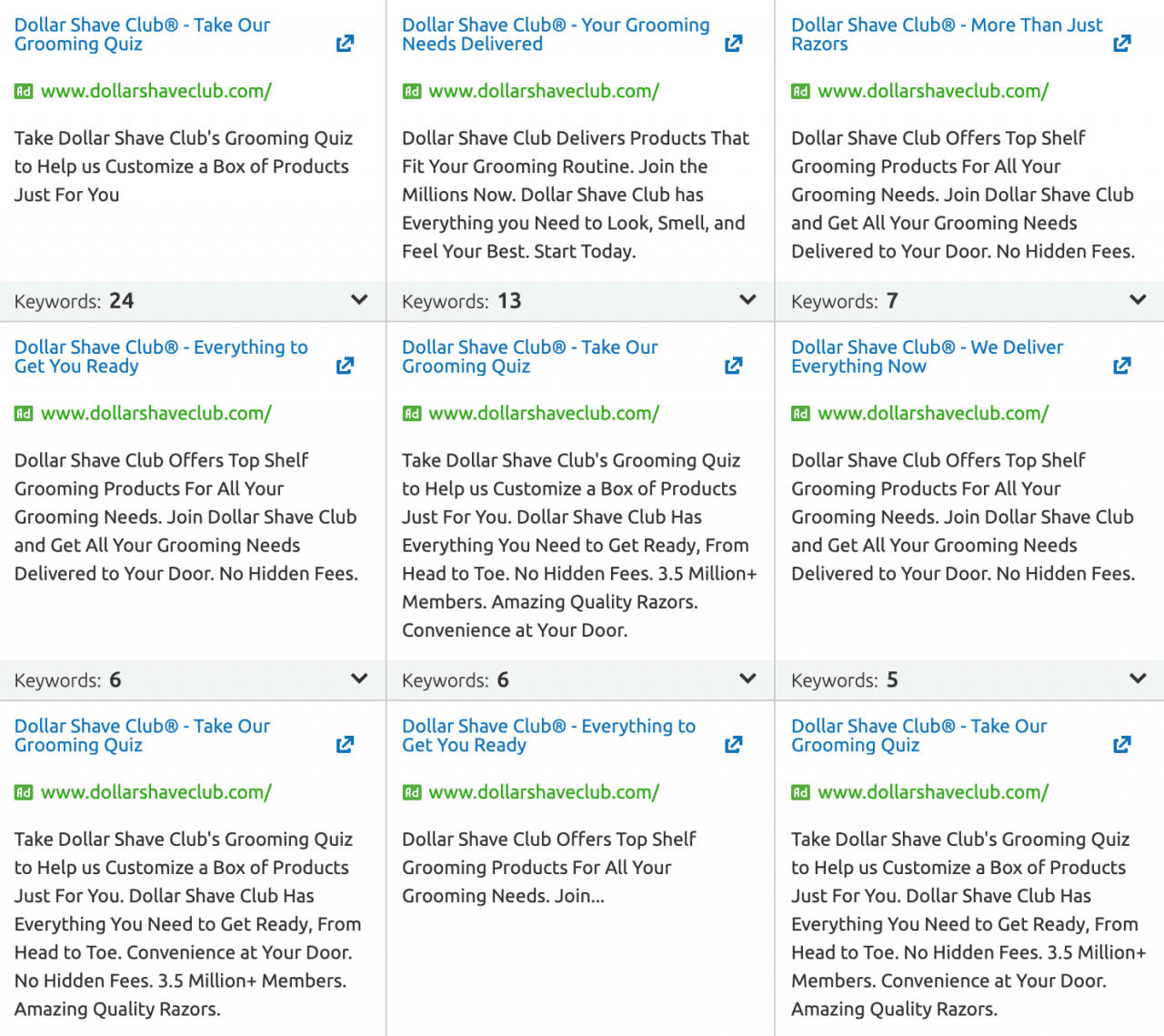Open 'Everything to Get You Ready' title with 'Join...' description
This screenshot has width=1164, height=1036.
click(548, 736)
